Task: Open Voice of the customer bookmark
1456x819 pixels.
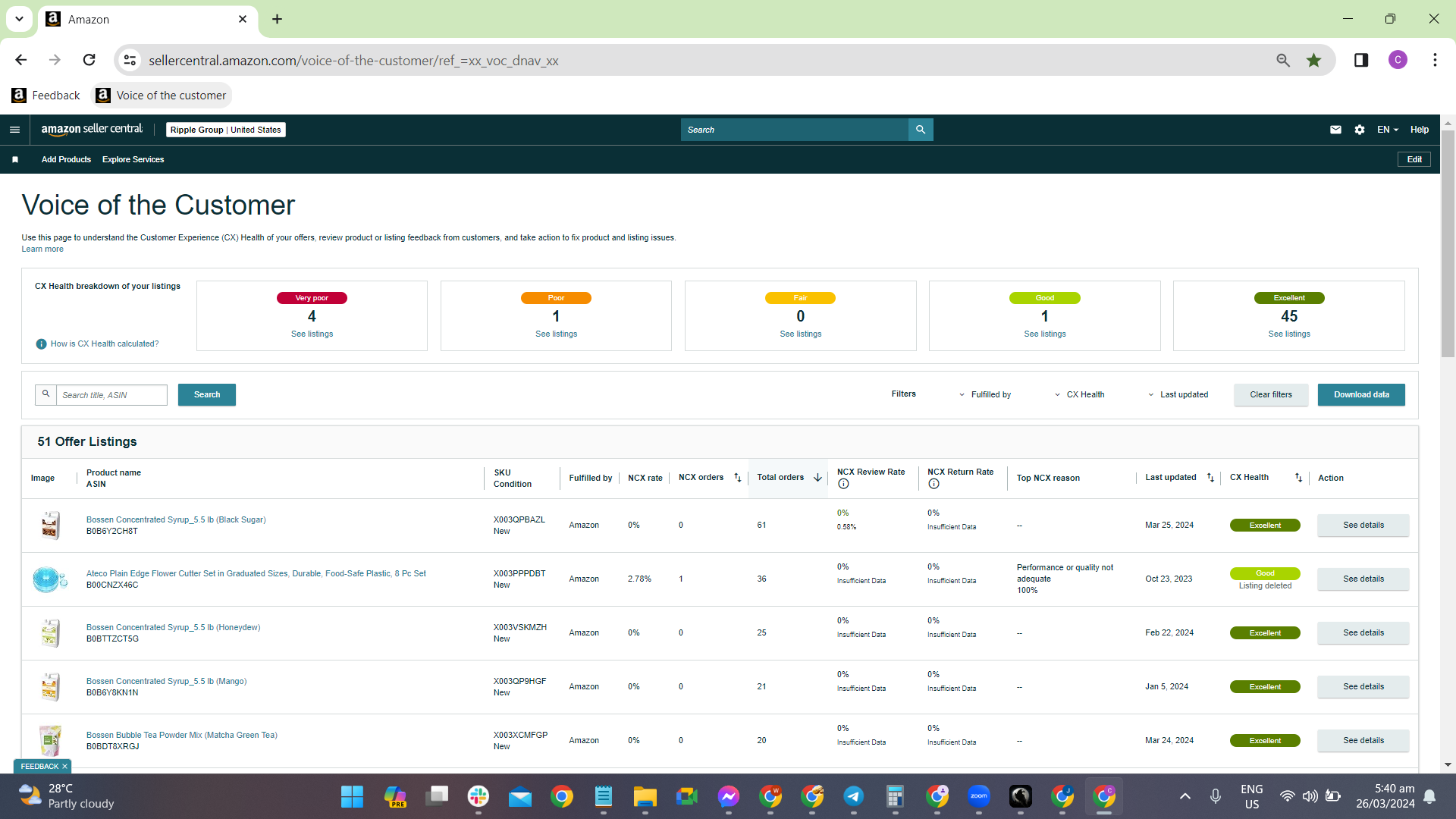Action: [162, 96]
